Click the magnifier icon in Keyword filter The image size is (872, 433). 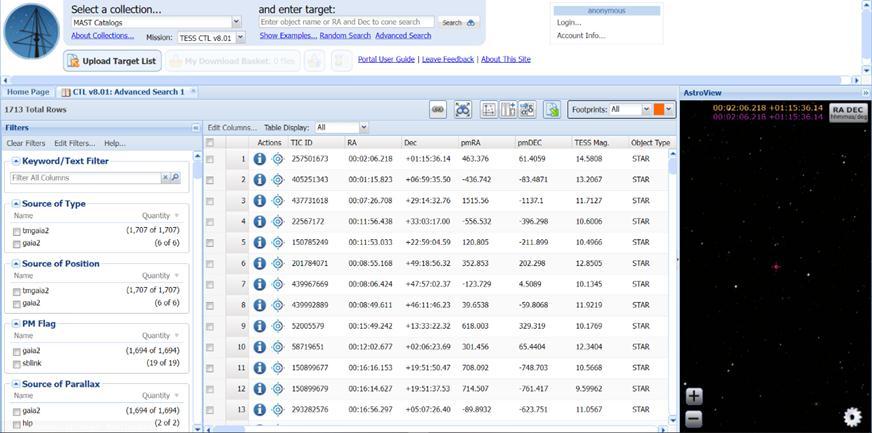tap(175, 178)
